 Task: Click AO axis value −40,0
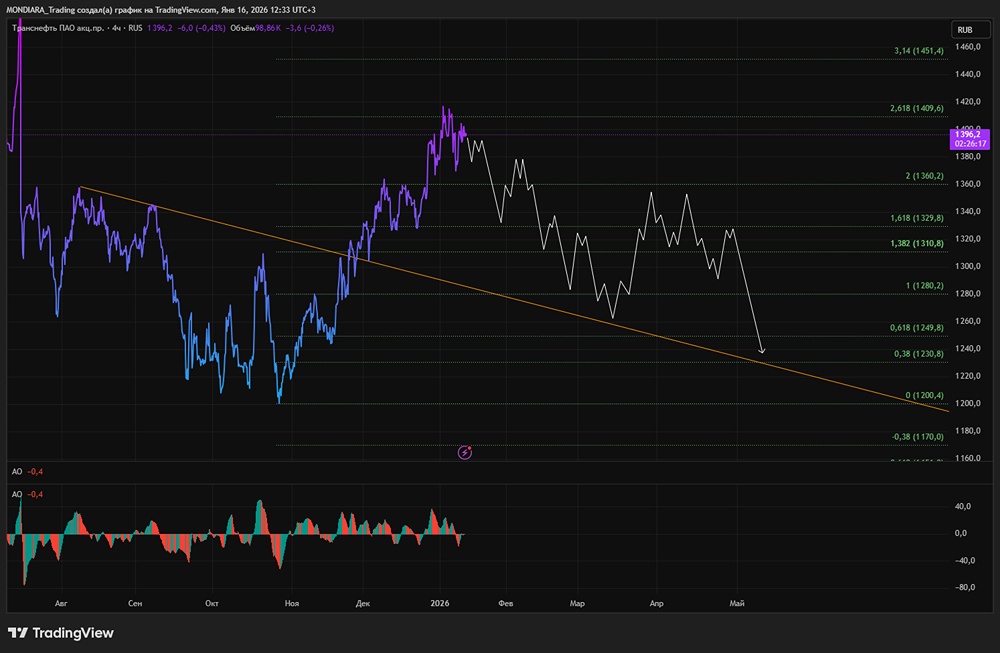tap(965, 561)
